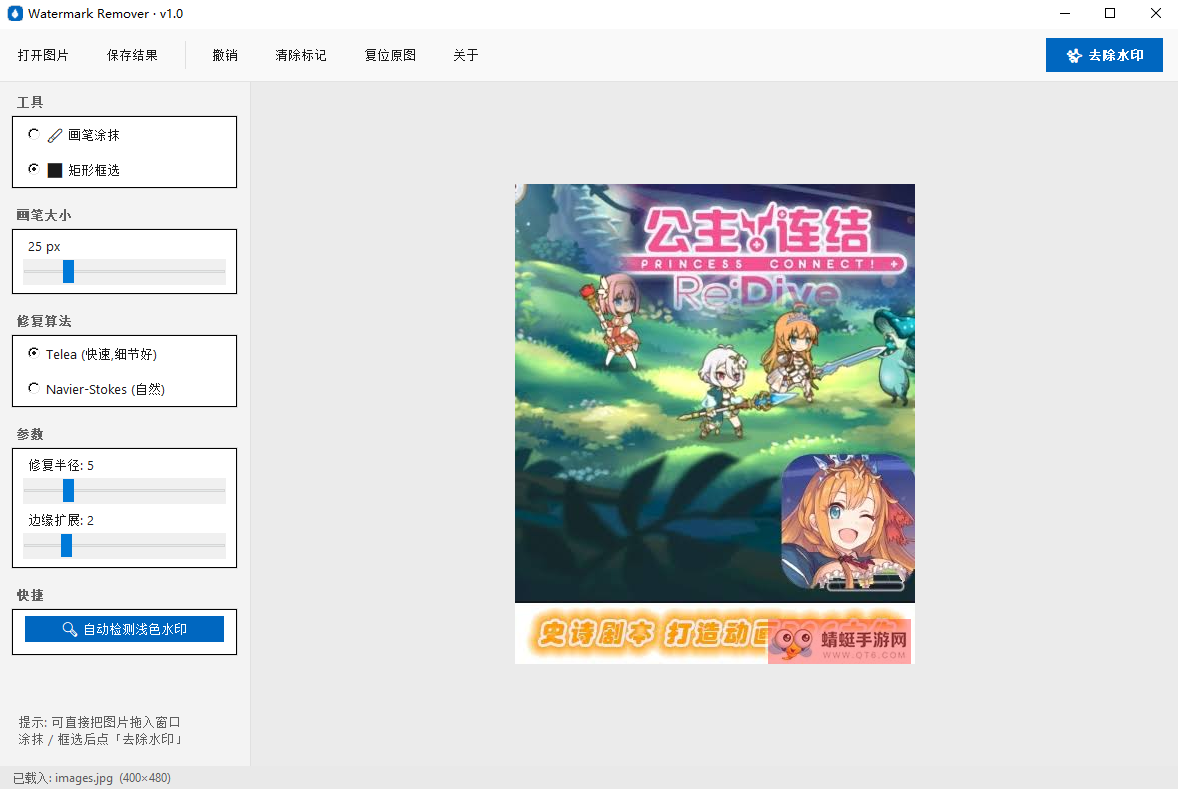Click the brush pencil icon beside 画笔涂抹

(55, 135)
